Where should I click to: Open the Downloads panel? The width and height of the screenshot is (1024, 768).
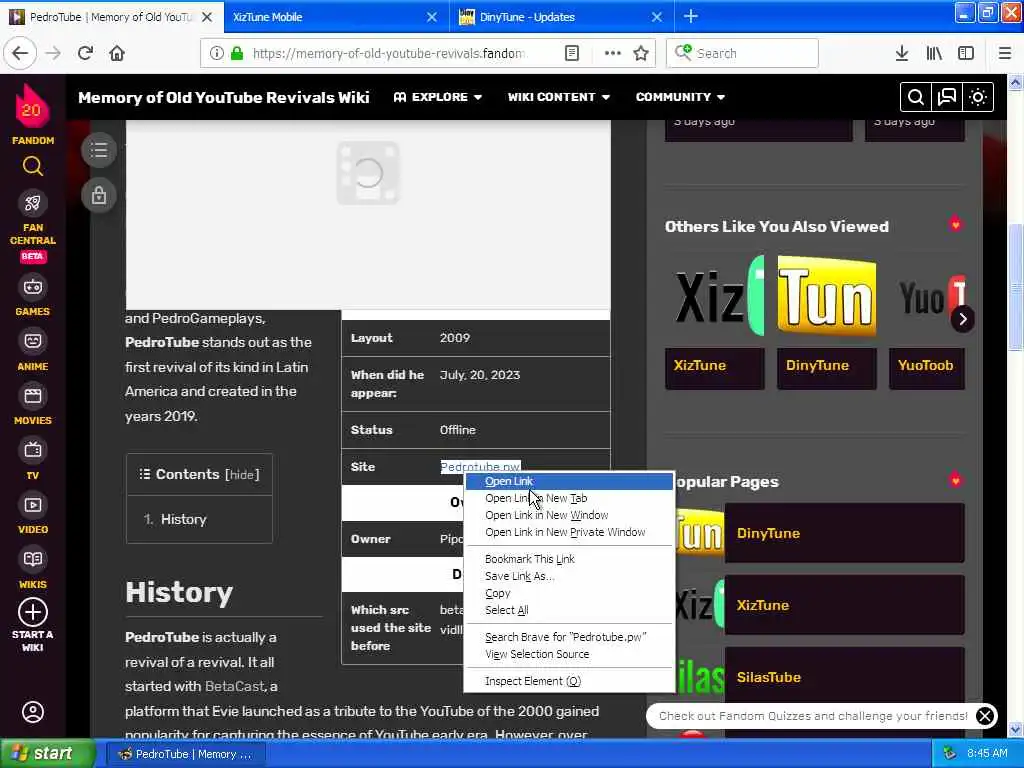pos(902,53)
